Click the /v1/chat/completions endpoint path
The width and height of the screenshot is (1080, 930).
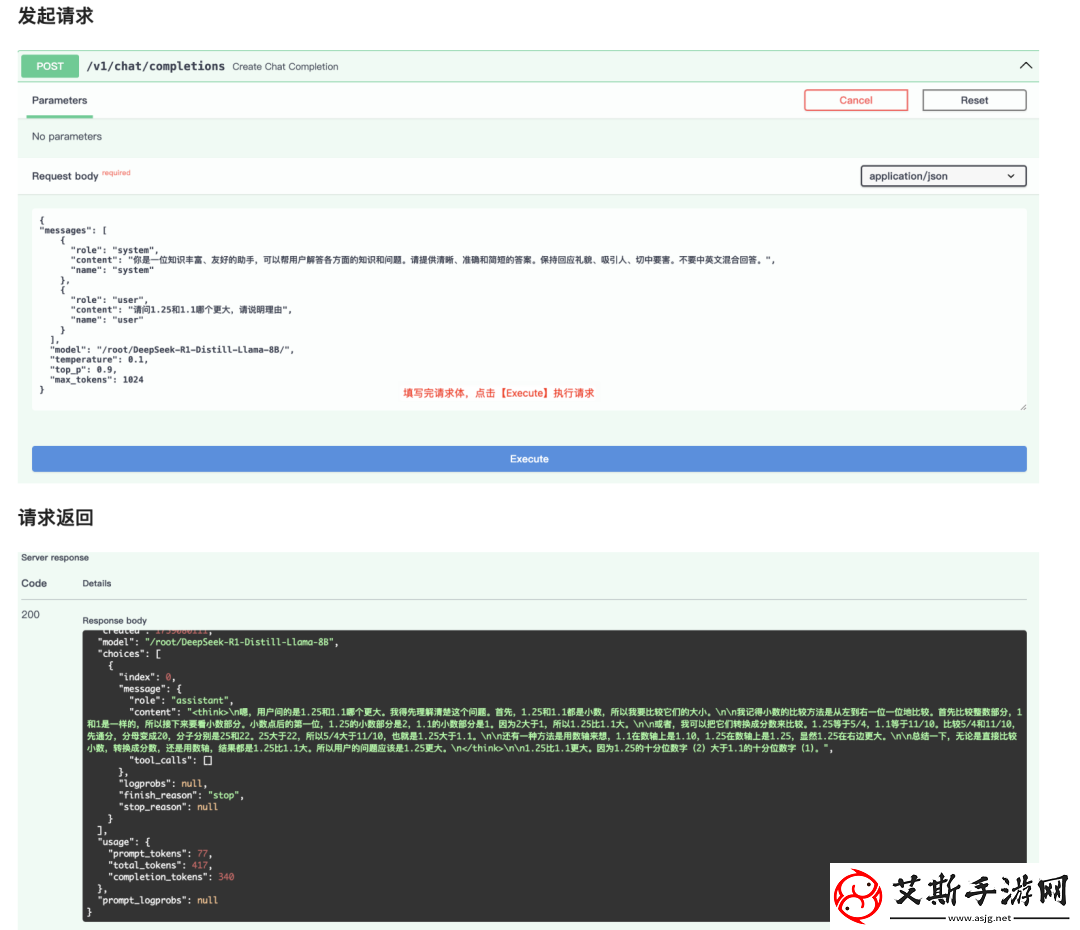[x=156, y=66]
